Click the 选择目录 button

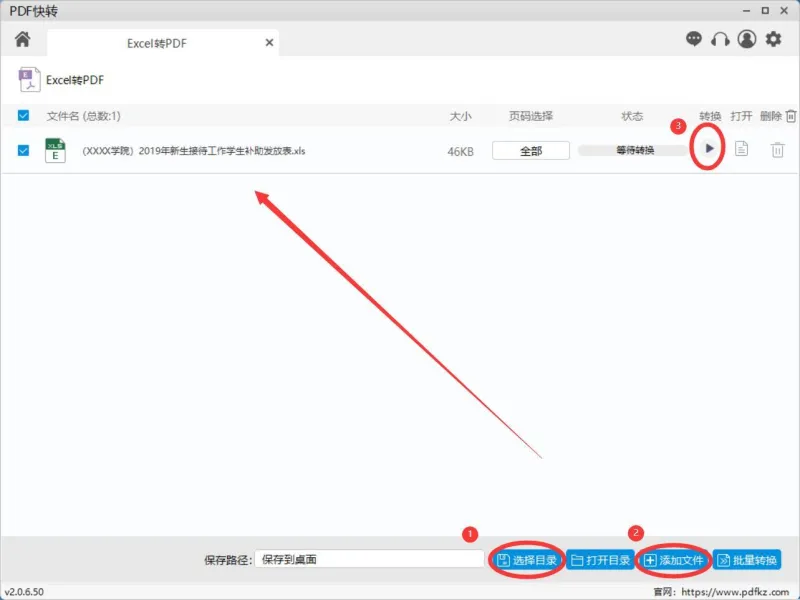point(527,560)
